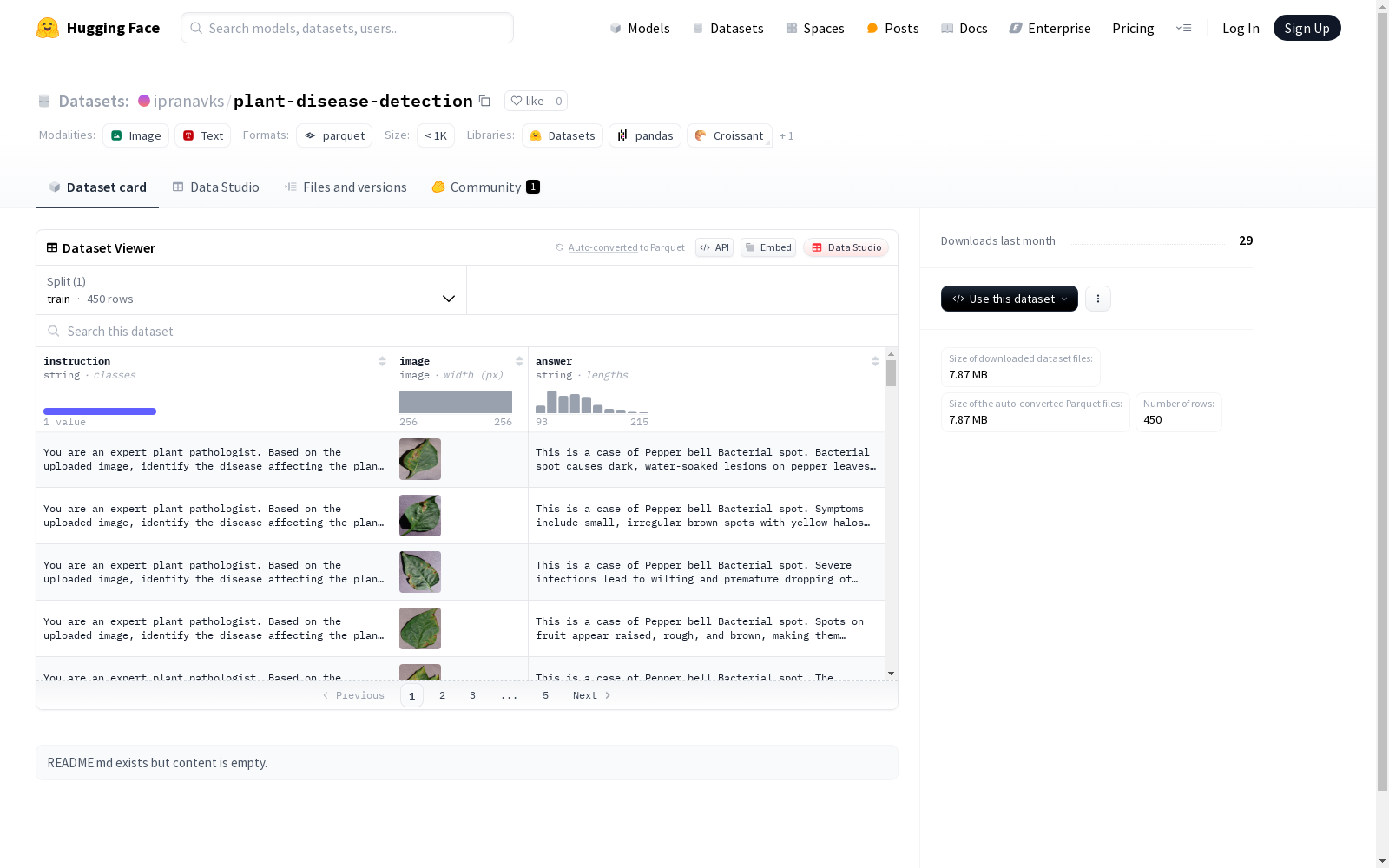Click the current page 1 button
The height and width of the screenshot is (868, 1389).
coord(411,695)
